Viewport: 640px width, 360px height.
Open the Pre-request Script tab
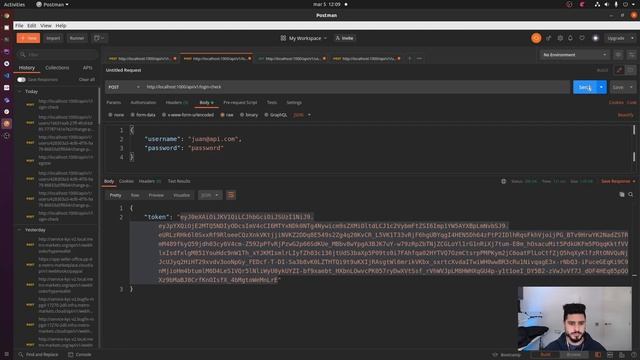[240, 102]
